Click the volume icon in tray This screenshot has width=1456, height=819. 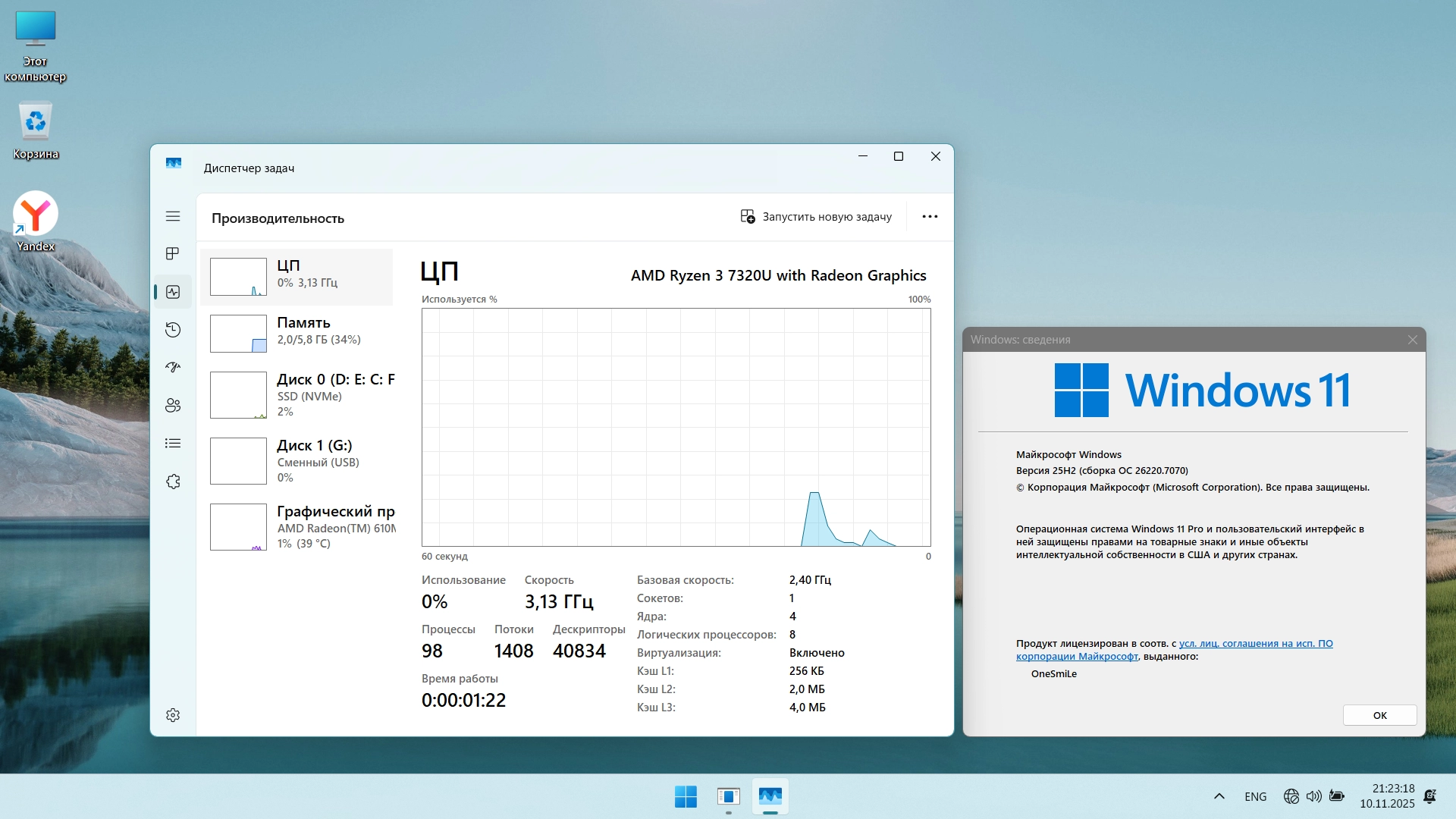[1314, 796]
